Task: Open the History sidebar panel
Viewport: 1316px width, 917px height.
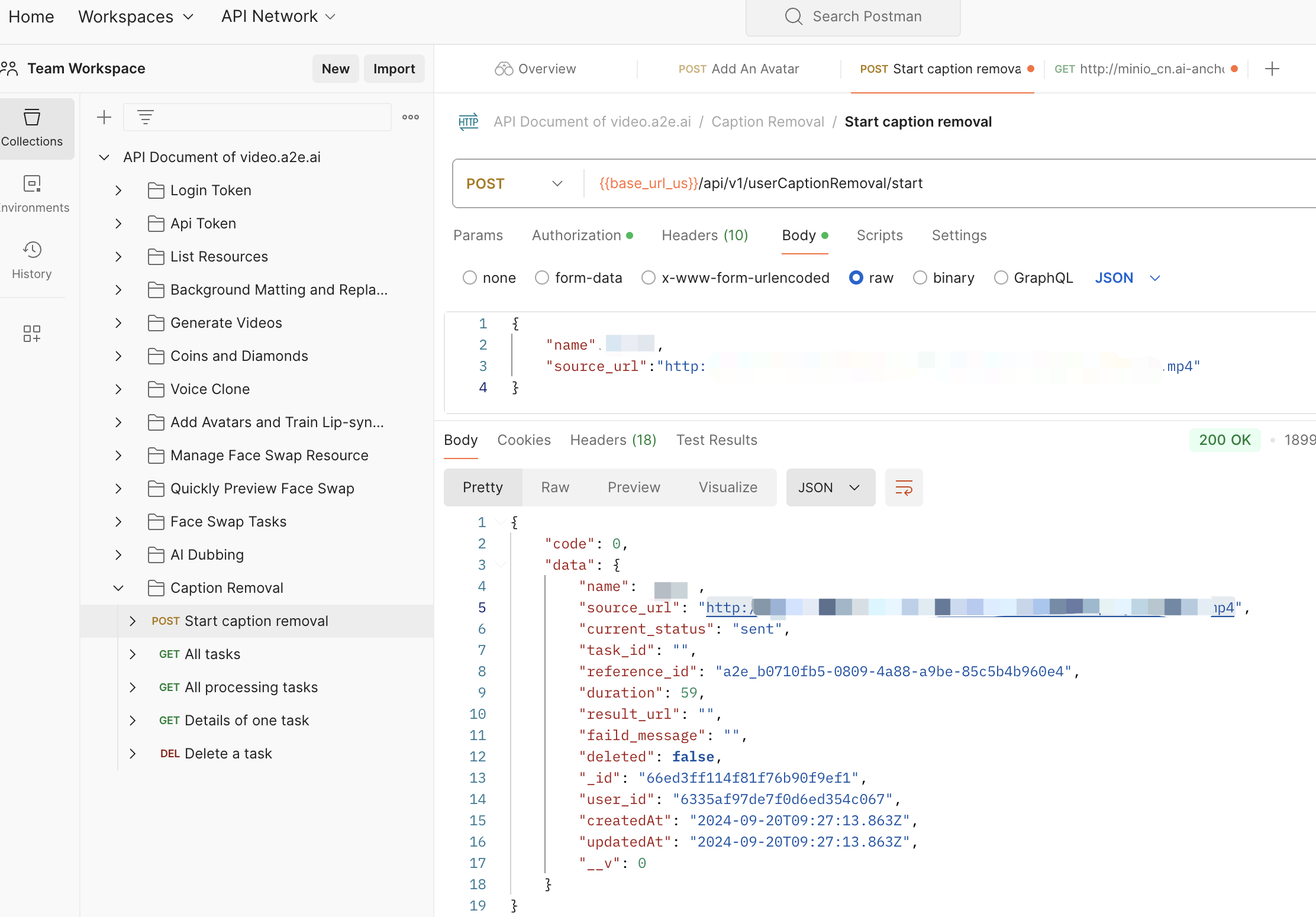Action: [x=32, y=260]
